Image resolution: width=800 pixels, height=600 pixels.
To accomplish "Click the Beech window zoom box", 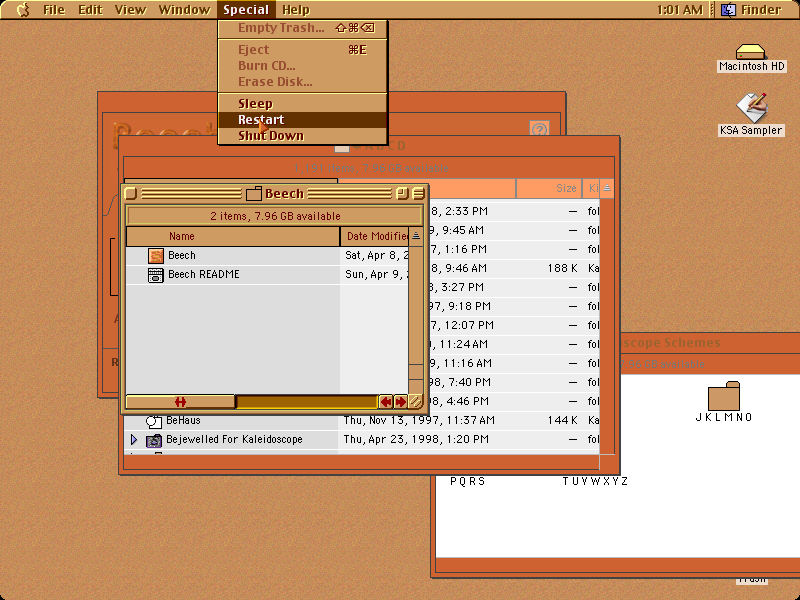I will click(402, 193).
